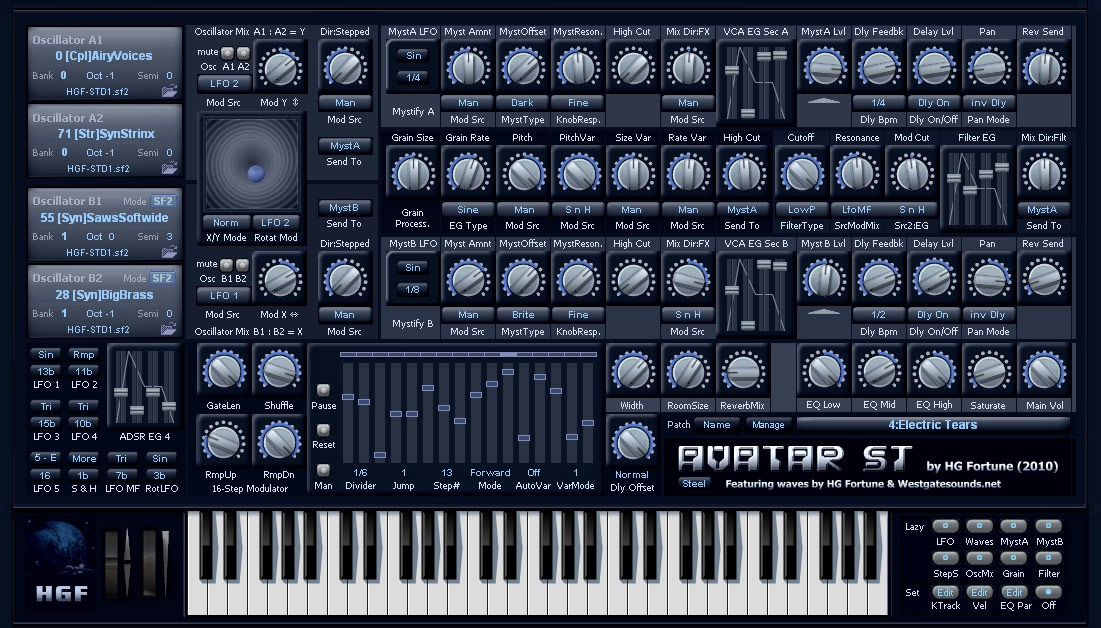Click the Oscillator Mix A1:A2 knob

(x=280, y=68)
